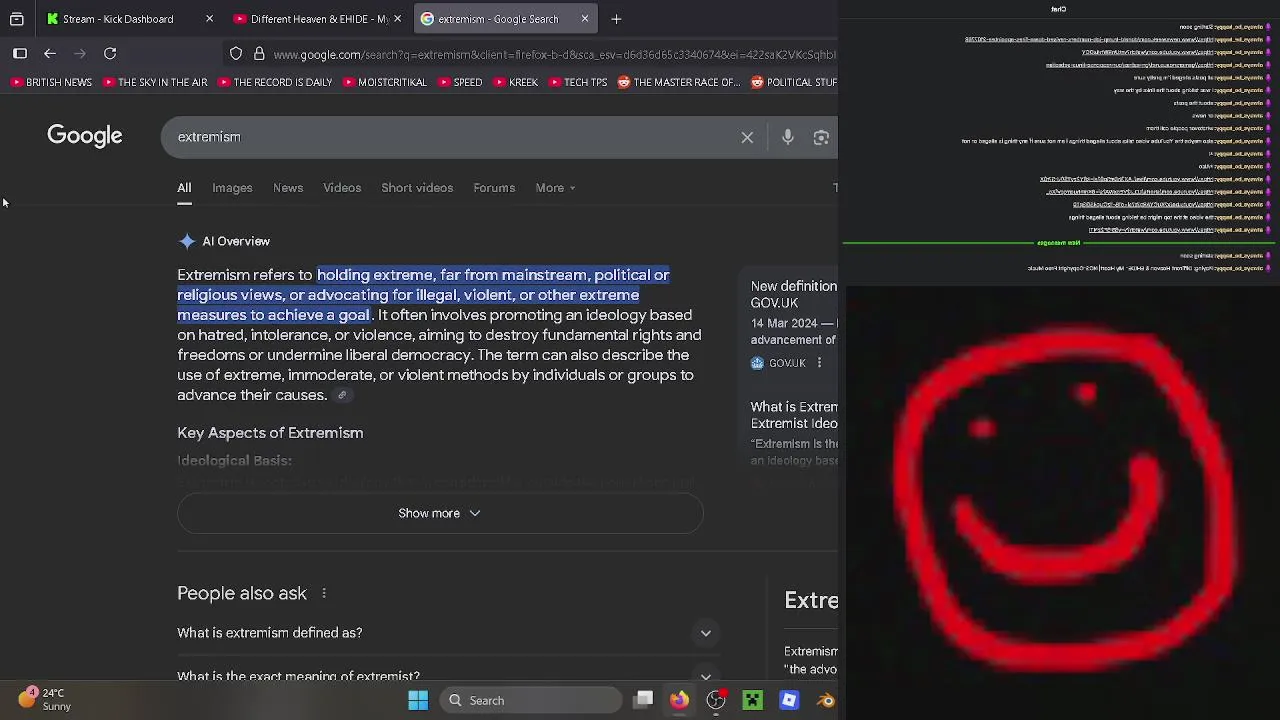Open the weather widget showing 24°C
This screenshot has width=1280, height=720.
[45, 699]
